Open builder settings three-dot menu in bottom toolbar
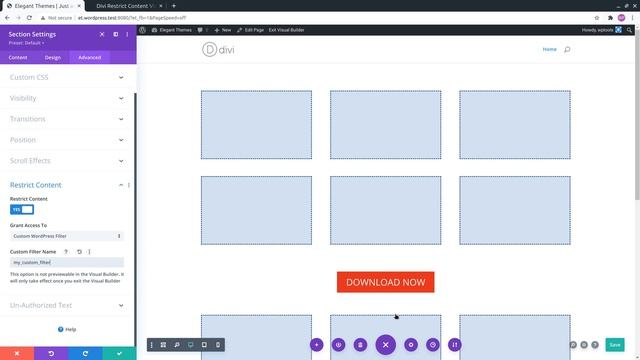 point(151,345)
